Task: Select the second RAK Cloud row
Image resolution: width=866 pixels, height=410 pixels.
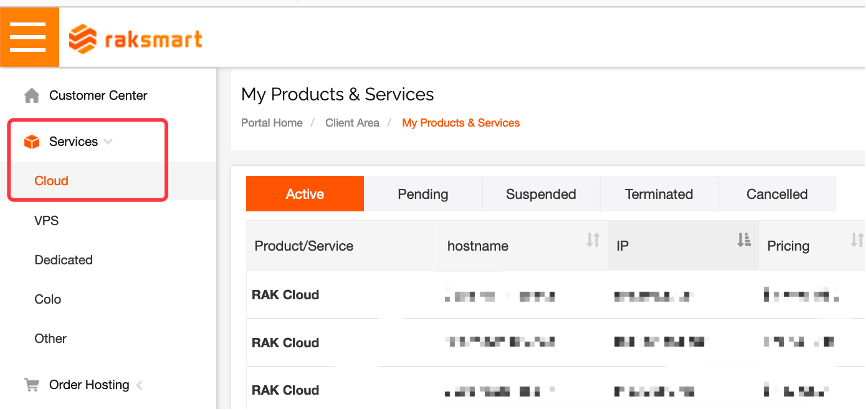Action: pos(556,343)
